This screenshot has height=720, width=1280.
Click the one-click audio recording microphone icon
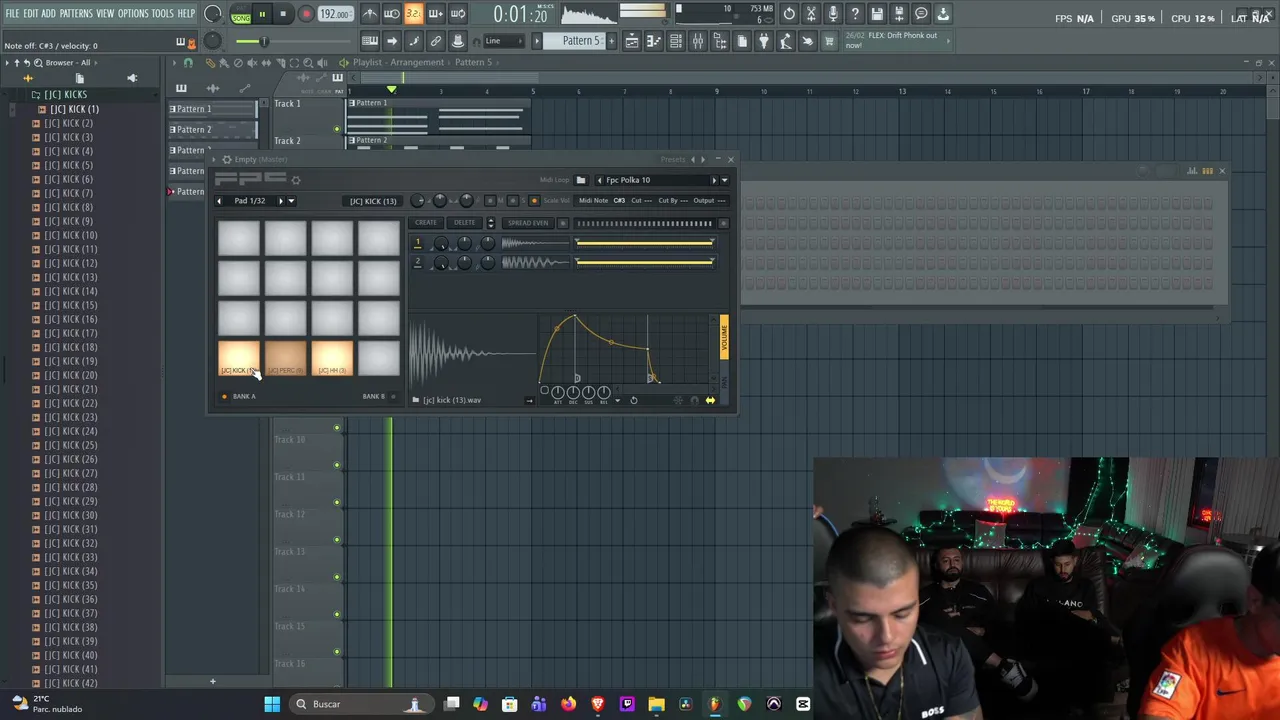(x=833, y=14)
